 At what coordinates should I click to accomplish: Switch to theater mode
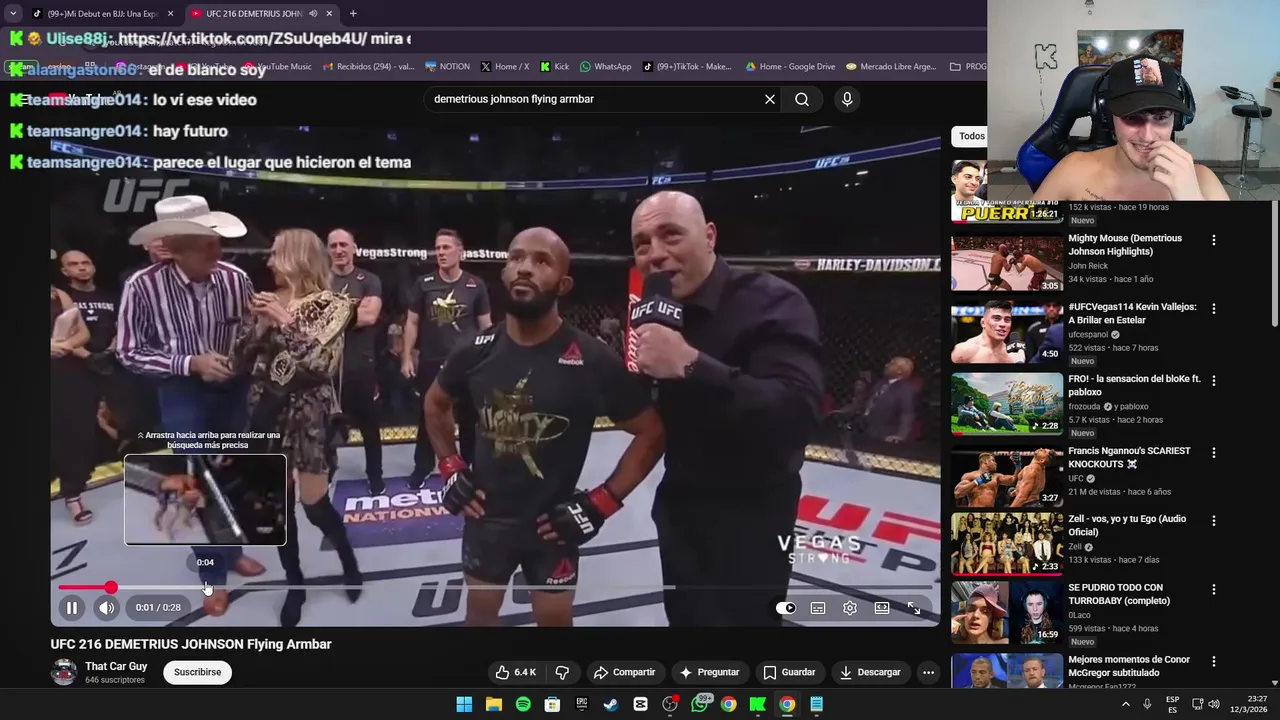pos(882,608)
